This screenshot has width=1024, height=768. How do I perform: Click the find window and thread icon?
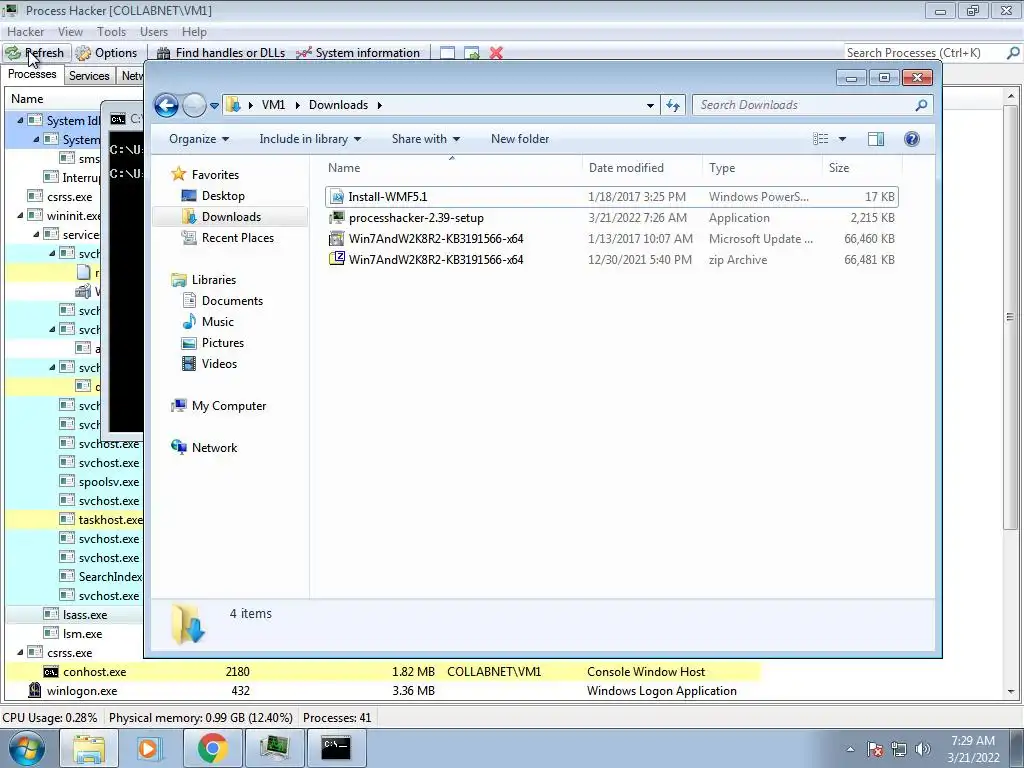(472, 53)
